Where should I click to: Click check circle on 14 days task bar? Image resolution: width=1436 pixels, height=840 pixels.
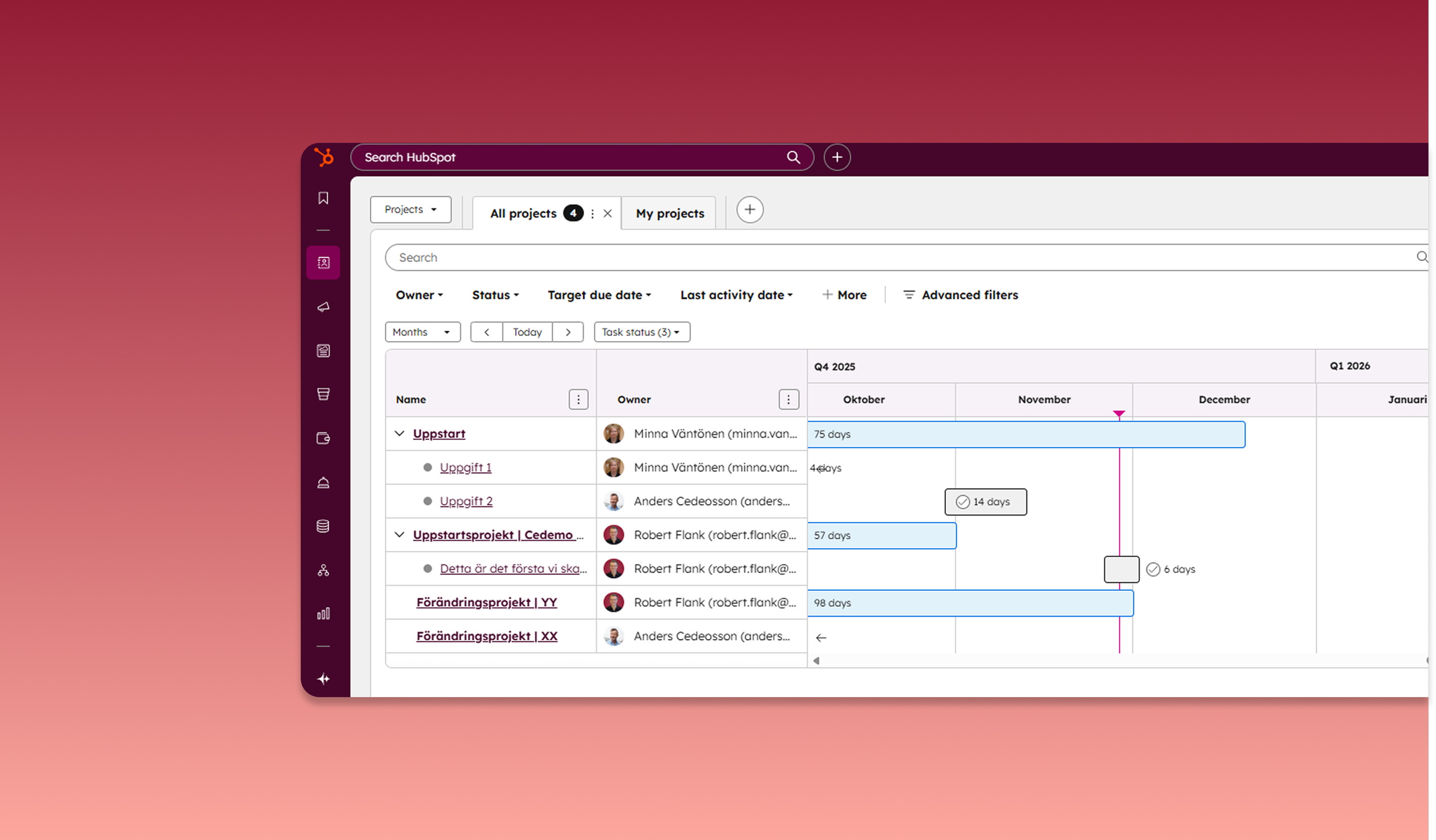(963, 502)
